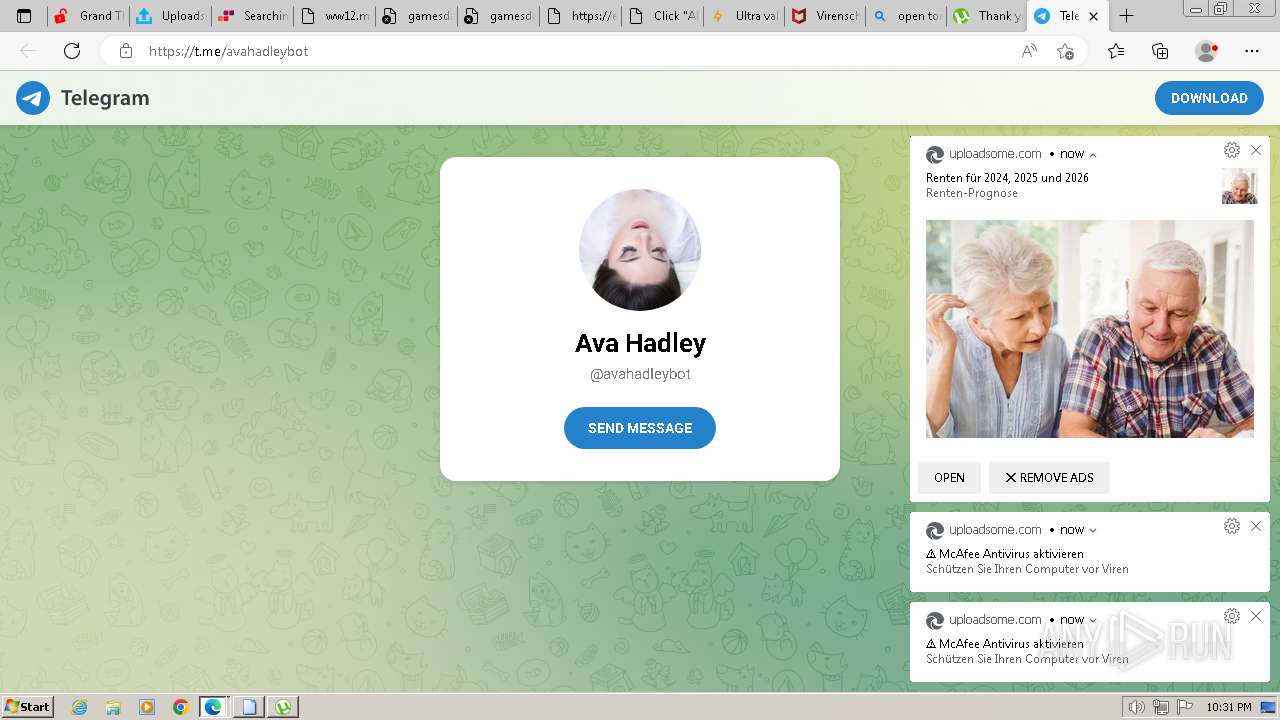Dismiss first McAfee Antivirus notification
This screenshot has height=720, width=1280.
click(1256, 526)
